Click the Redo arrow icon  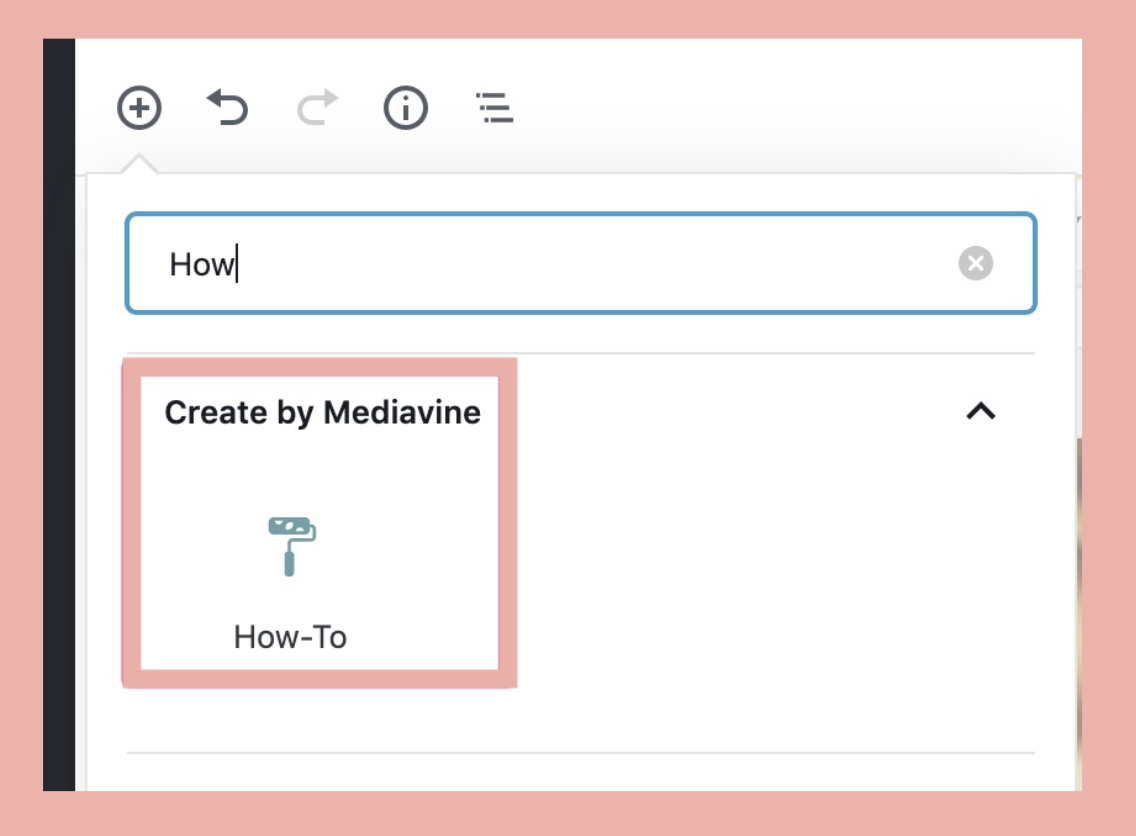[x=317, y=107]
